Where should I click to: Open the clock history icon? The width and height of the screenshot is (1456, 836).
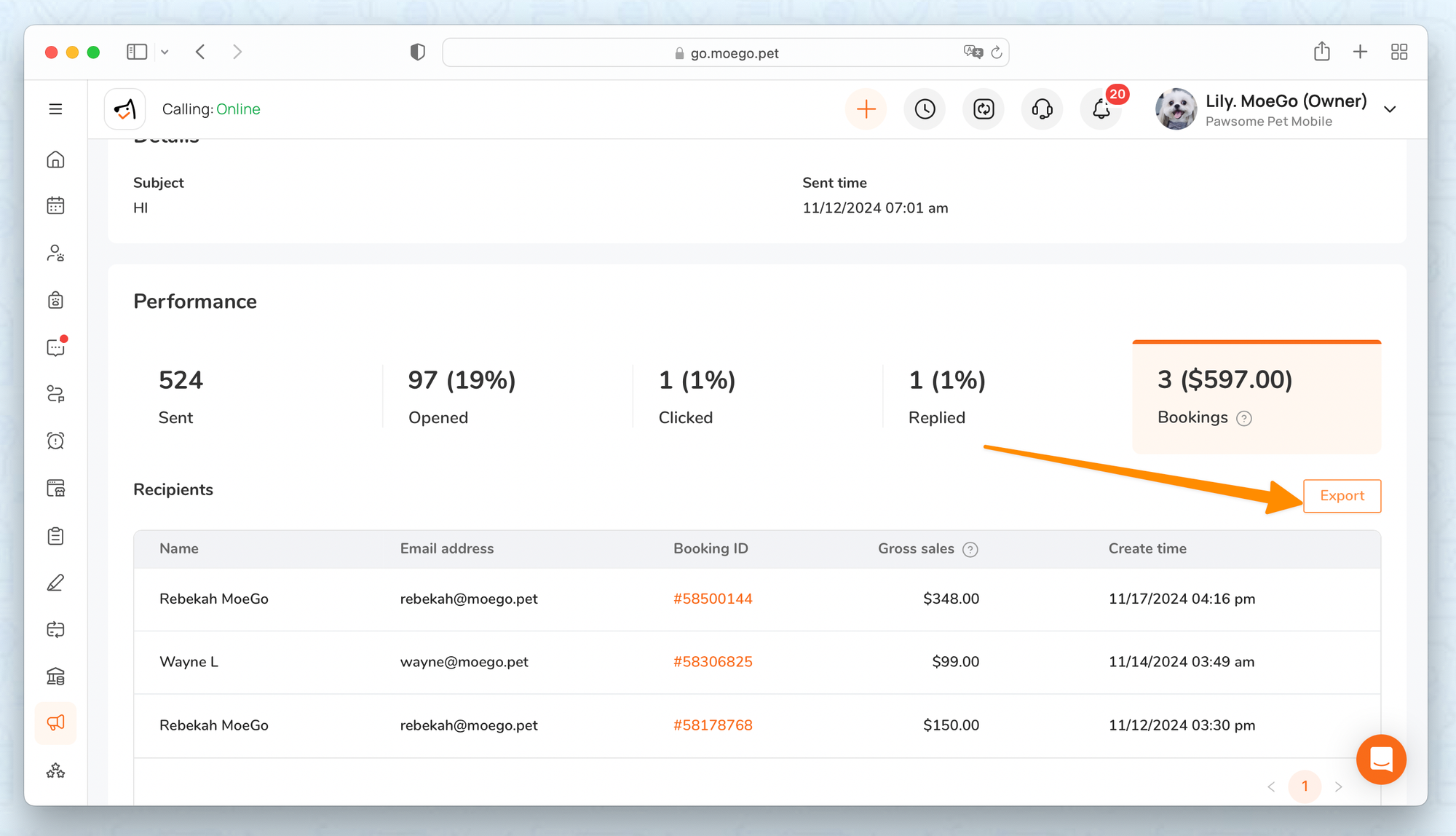[925, 109]
